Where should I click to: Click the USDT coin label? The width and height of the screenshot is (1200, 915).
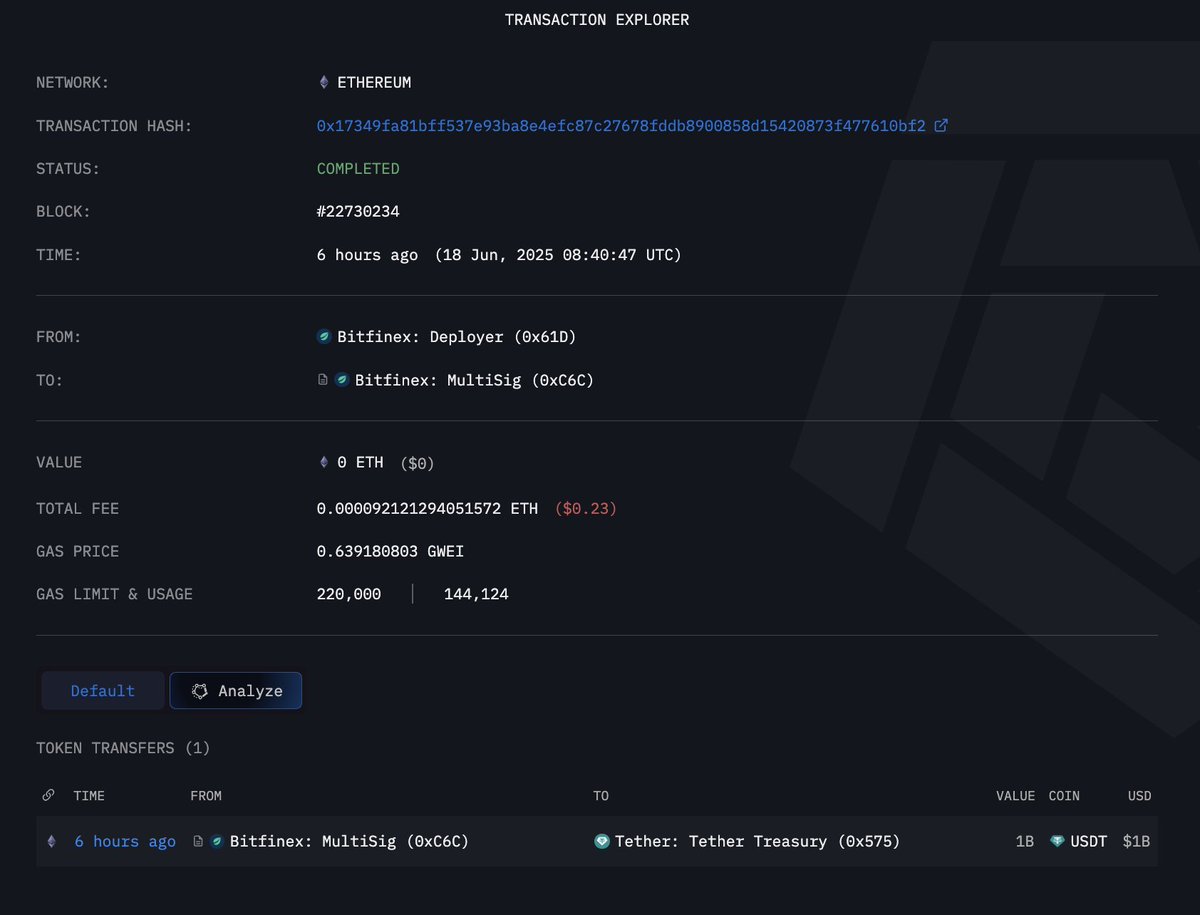click(x=1089, y=842)
